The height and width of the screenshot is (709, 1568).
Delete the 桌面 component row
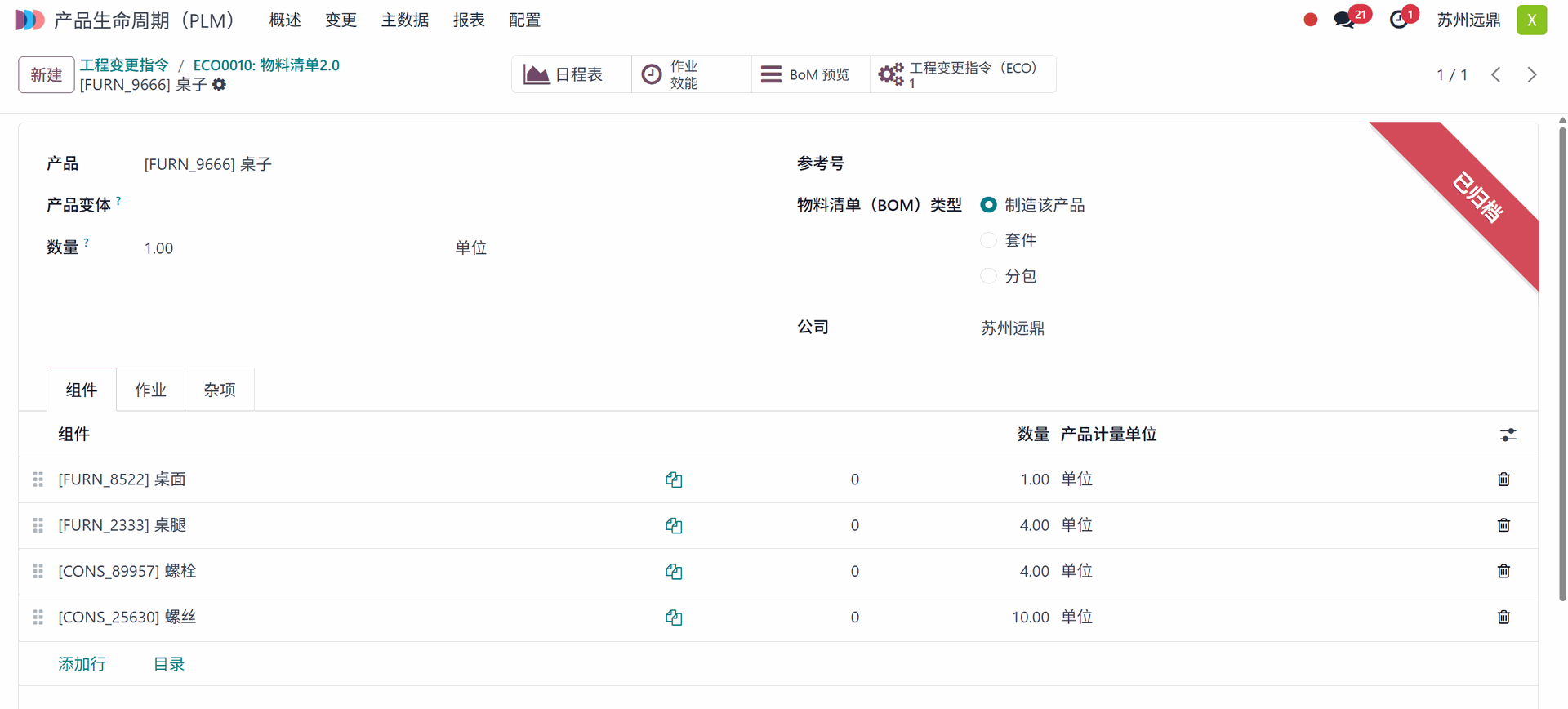(x=1503, y=479)
